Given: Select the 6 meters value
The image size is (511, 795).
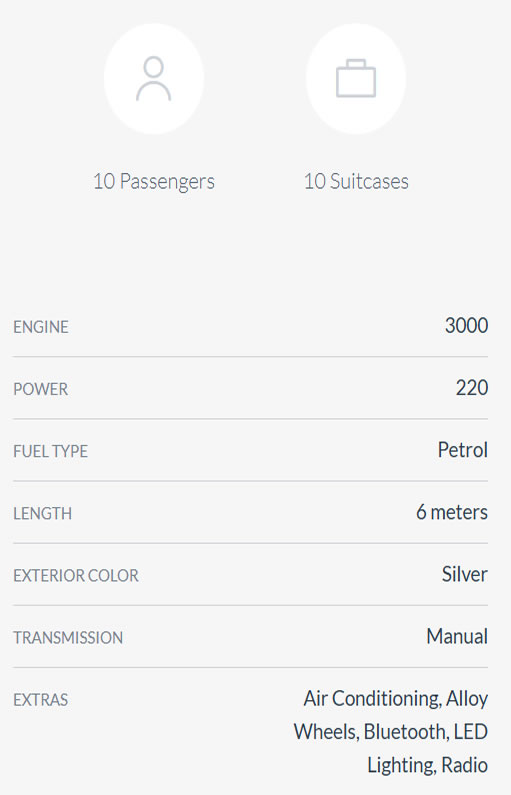Looking at the screenshot, I should [452, 512].
